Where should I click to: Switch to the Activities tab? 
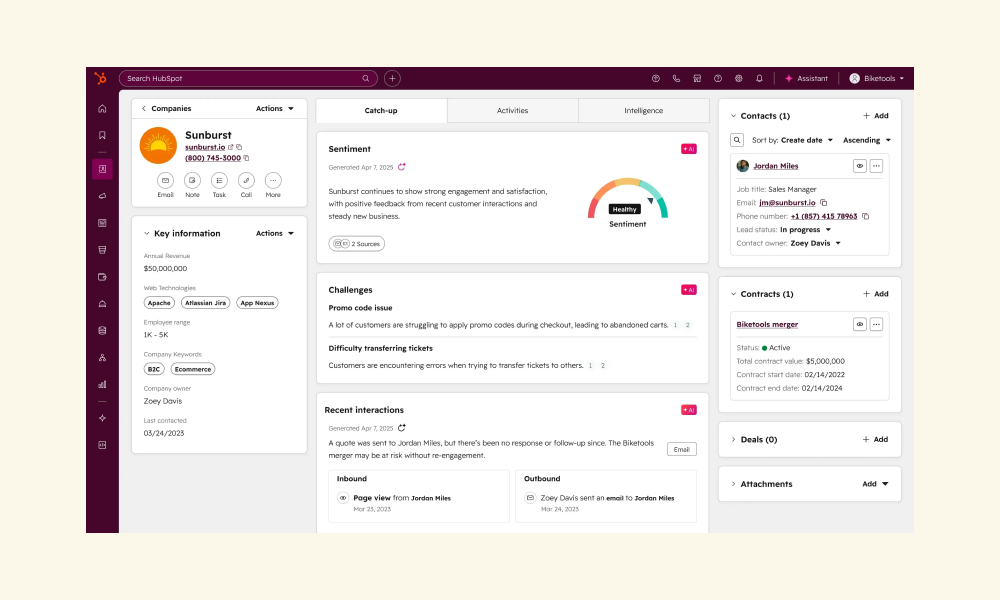coord(513,110)
